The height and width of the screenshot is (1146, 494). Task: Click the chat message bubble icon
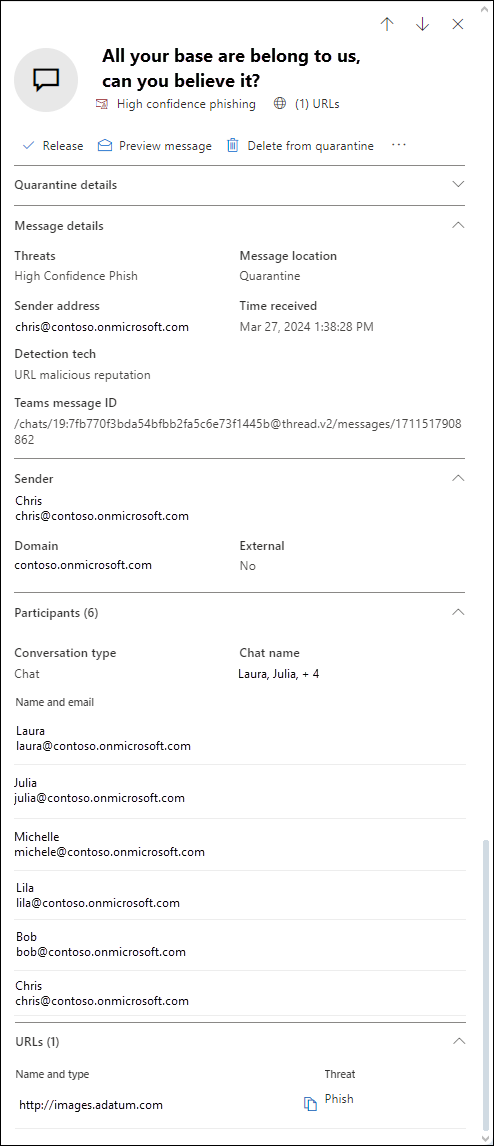click(x=46, y=80)
